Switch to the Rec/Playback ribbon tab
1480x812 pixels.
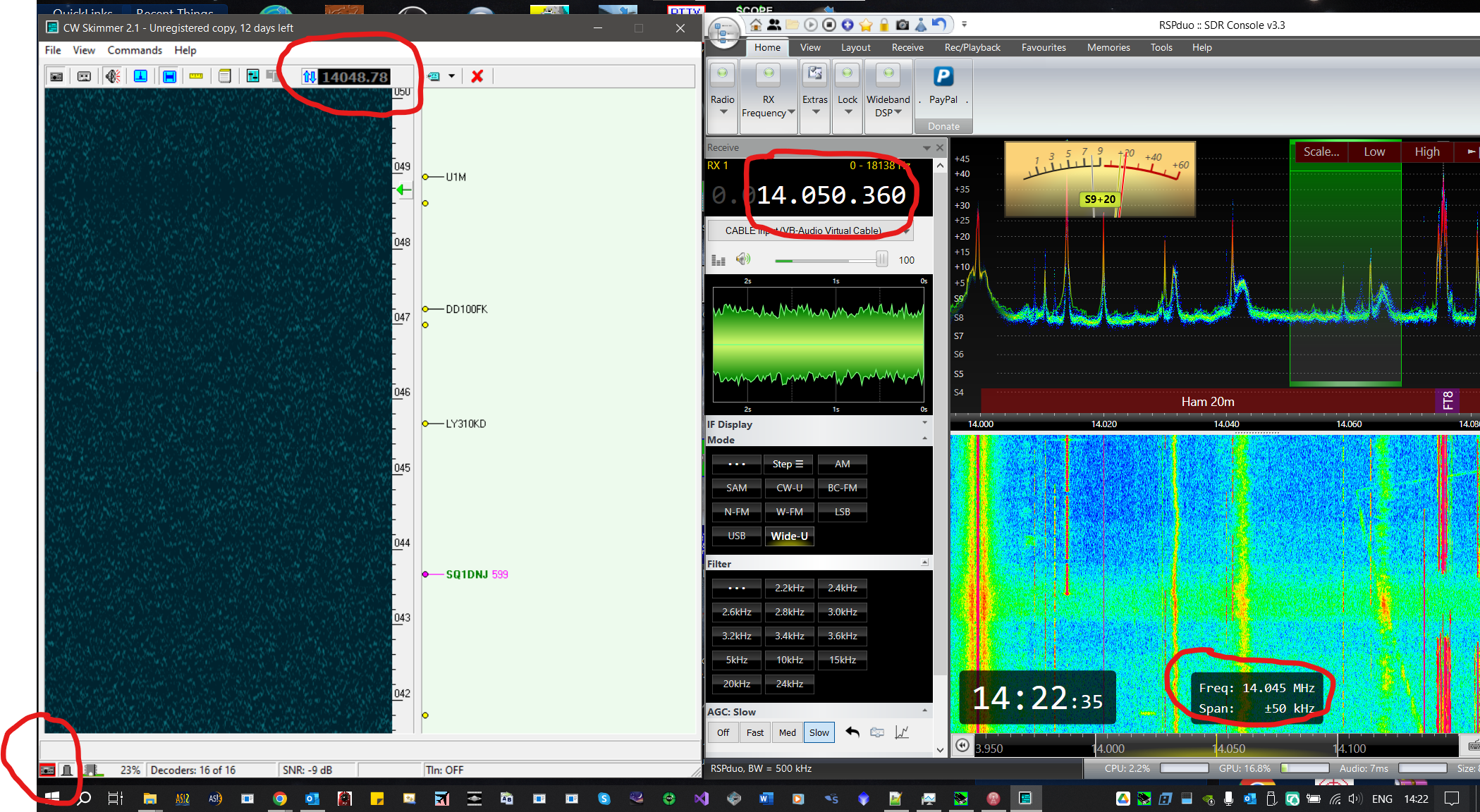tap(972, 47)
